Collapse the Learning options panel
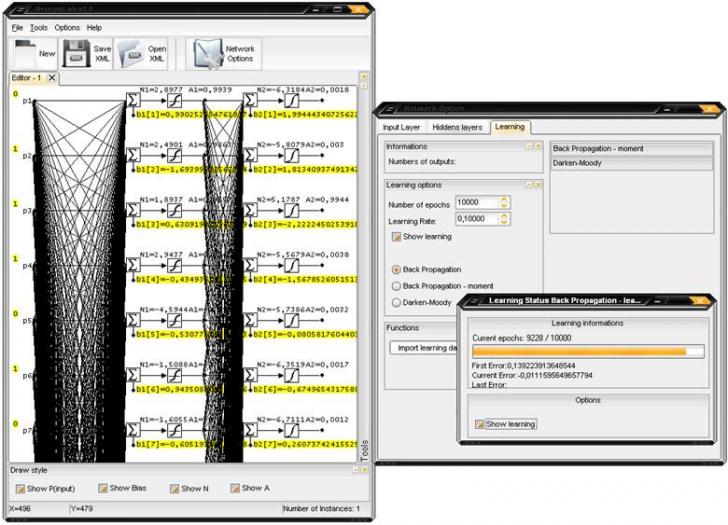Viewport: 728px width, 525px height. (527, 185)
